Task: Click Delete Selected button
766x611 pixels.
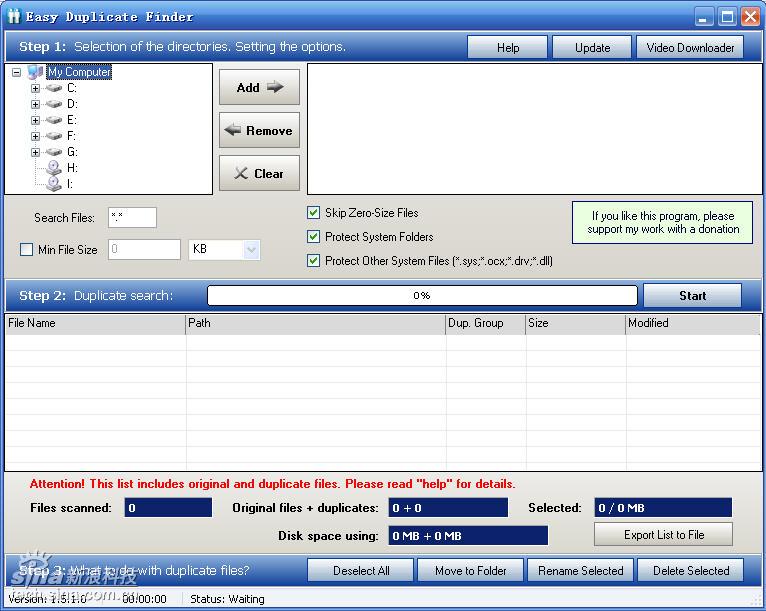Action: pos(691,570)
